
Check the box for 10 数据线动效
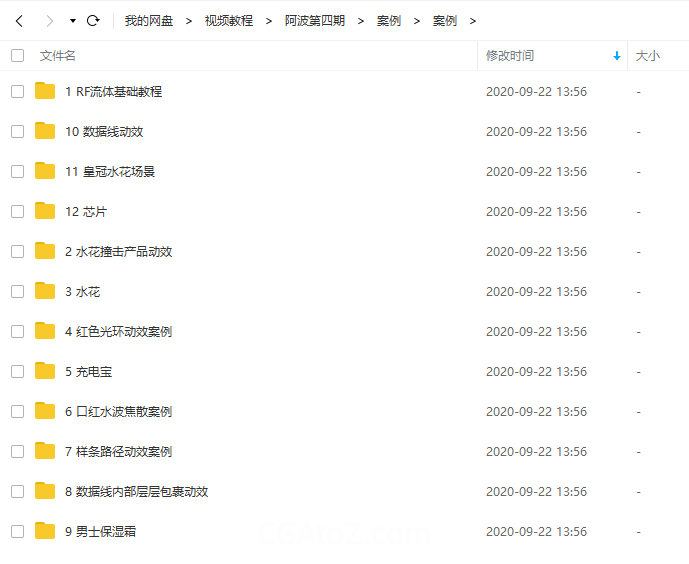(x=17, y=131)
